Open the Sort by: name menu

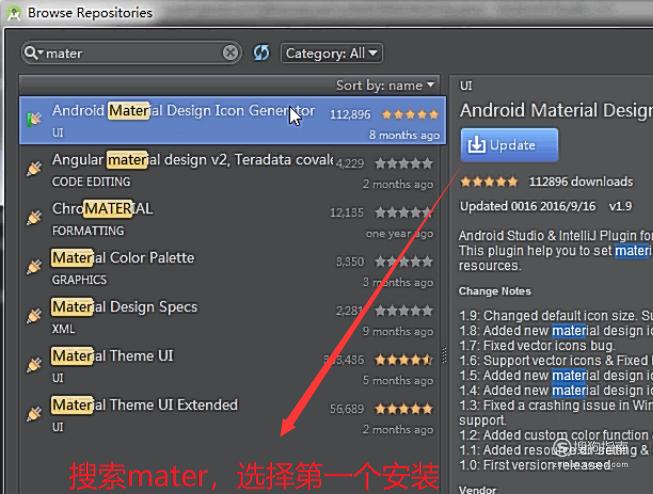(x=385, y=85)
